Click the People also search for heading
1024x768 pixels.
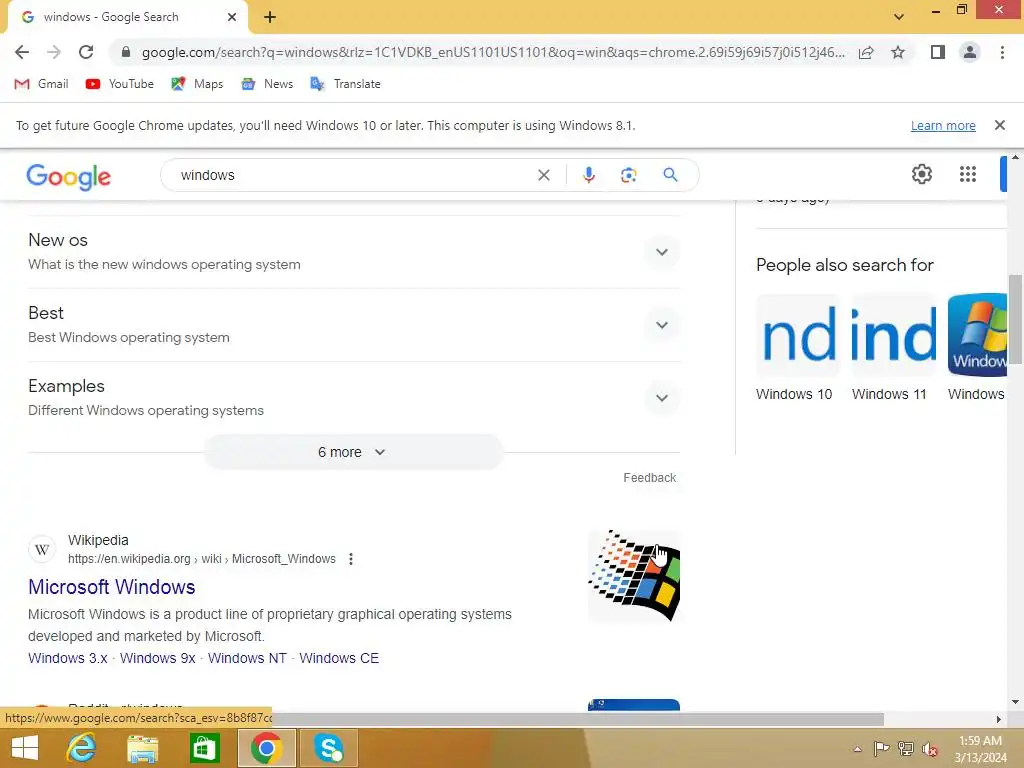click(x=844, y=265)
